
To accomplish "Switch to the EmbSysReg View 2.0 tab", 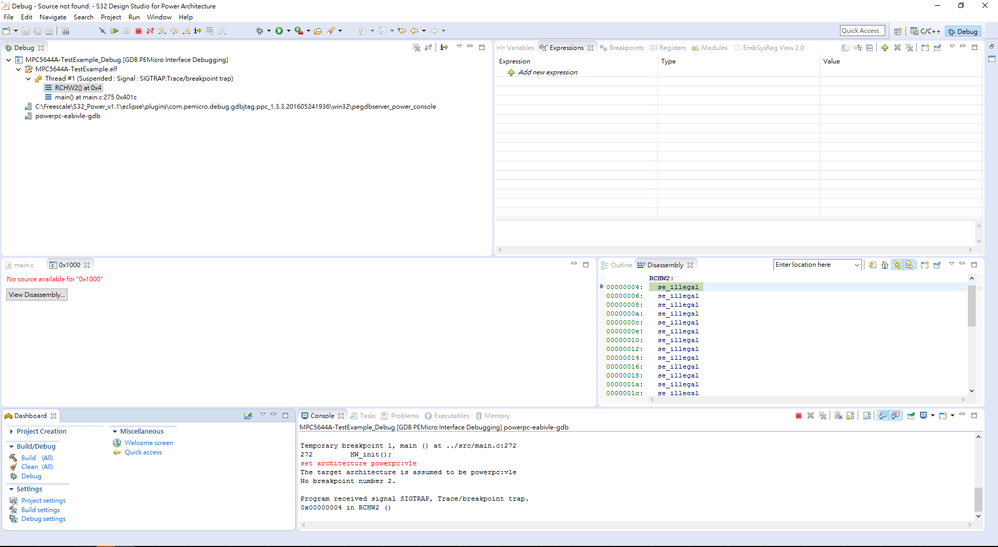I will [x=769, y=48].
